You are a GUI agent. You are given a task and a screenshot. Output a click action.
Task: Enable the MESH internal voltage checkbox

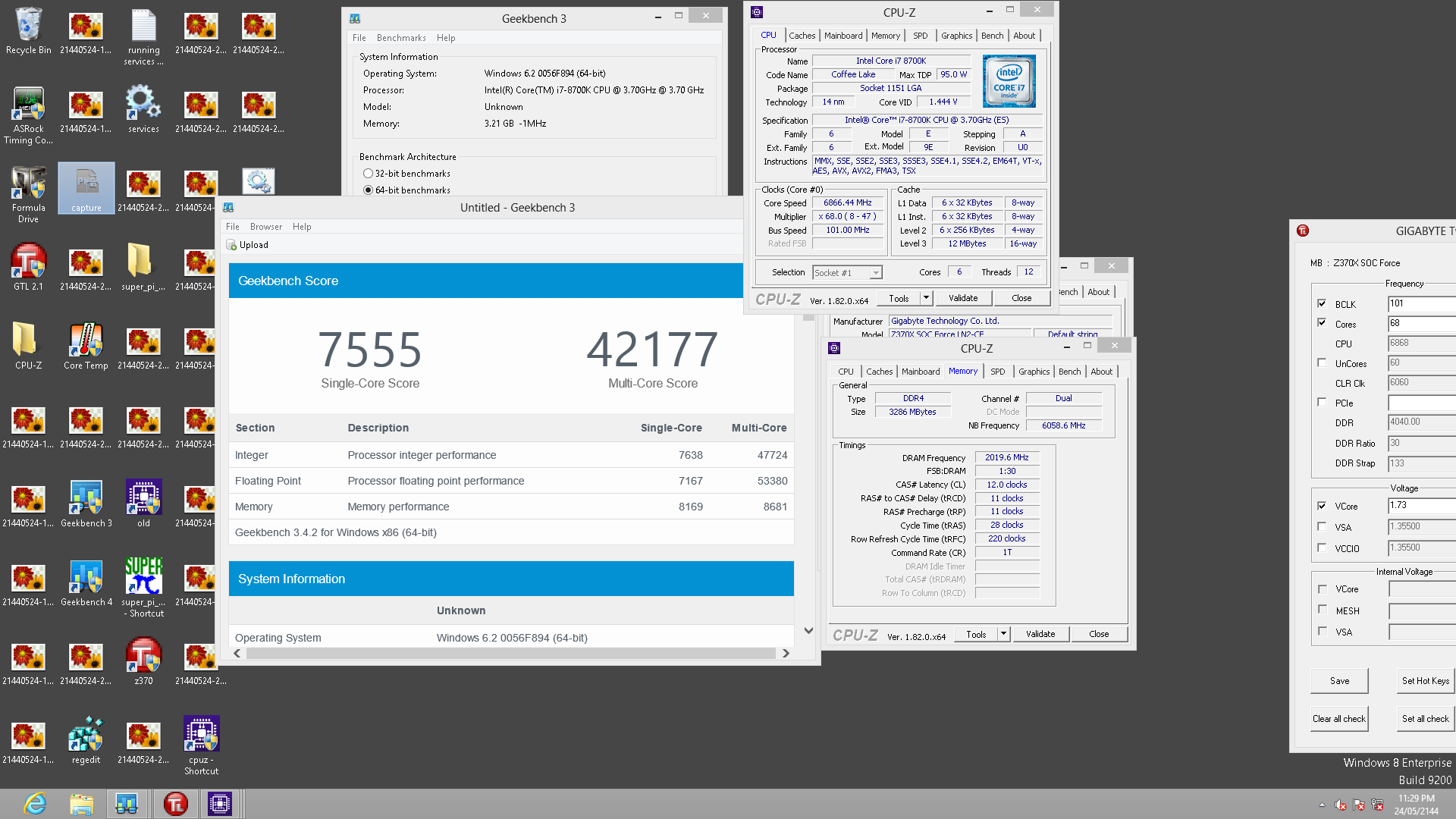(x=1322, y=610)
